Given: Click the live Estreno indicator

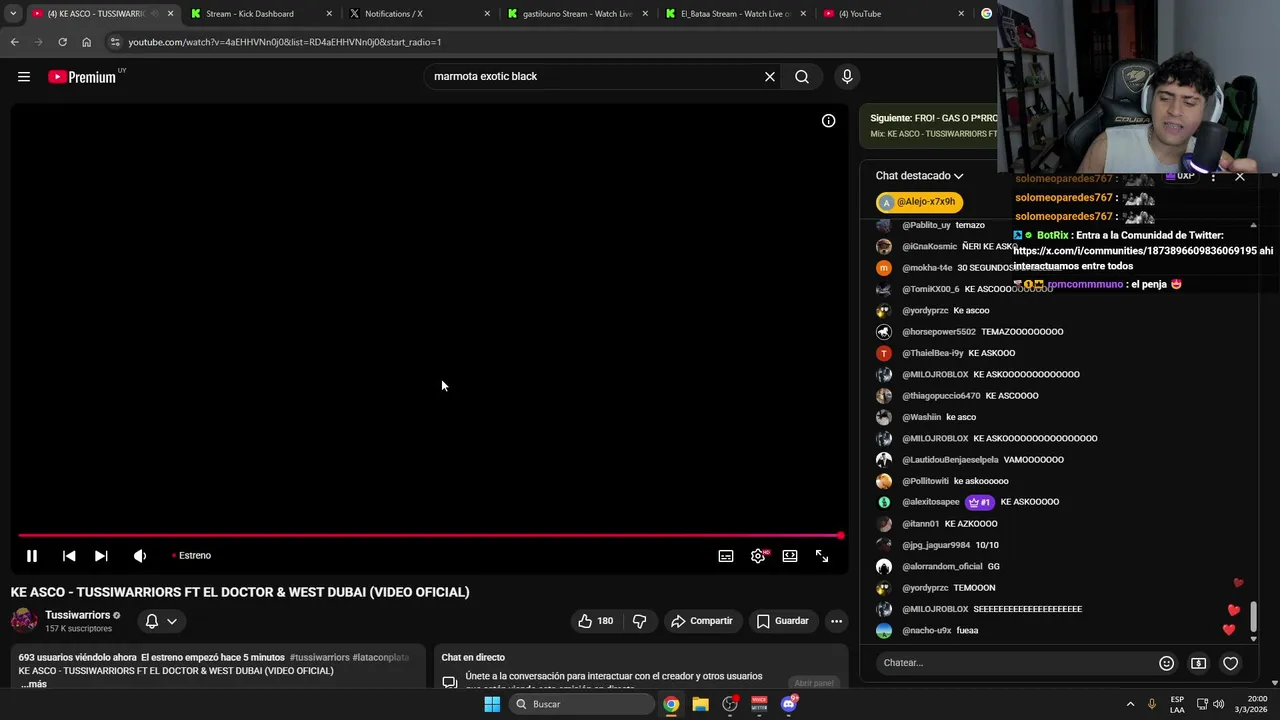Looking at the screenshot, I should [x=191, y=556].
